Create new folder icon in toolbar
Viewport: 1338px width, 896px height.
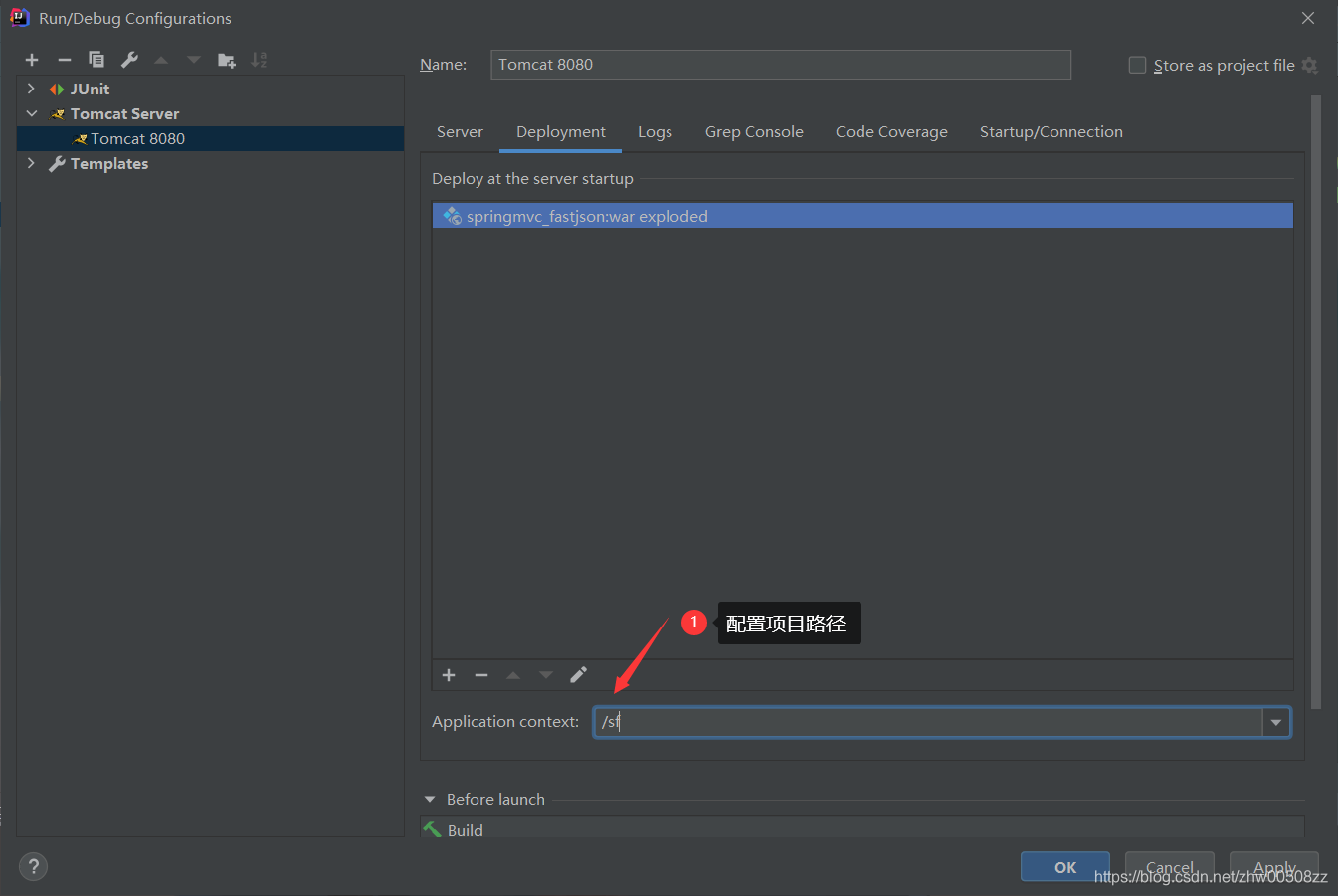pyautogui.click(x=227, y=60)
